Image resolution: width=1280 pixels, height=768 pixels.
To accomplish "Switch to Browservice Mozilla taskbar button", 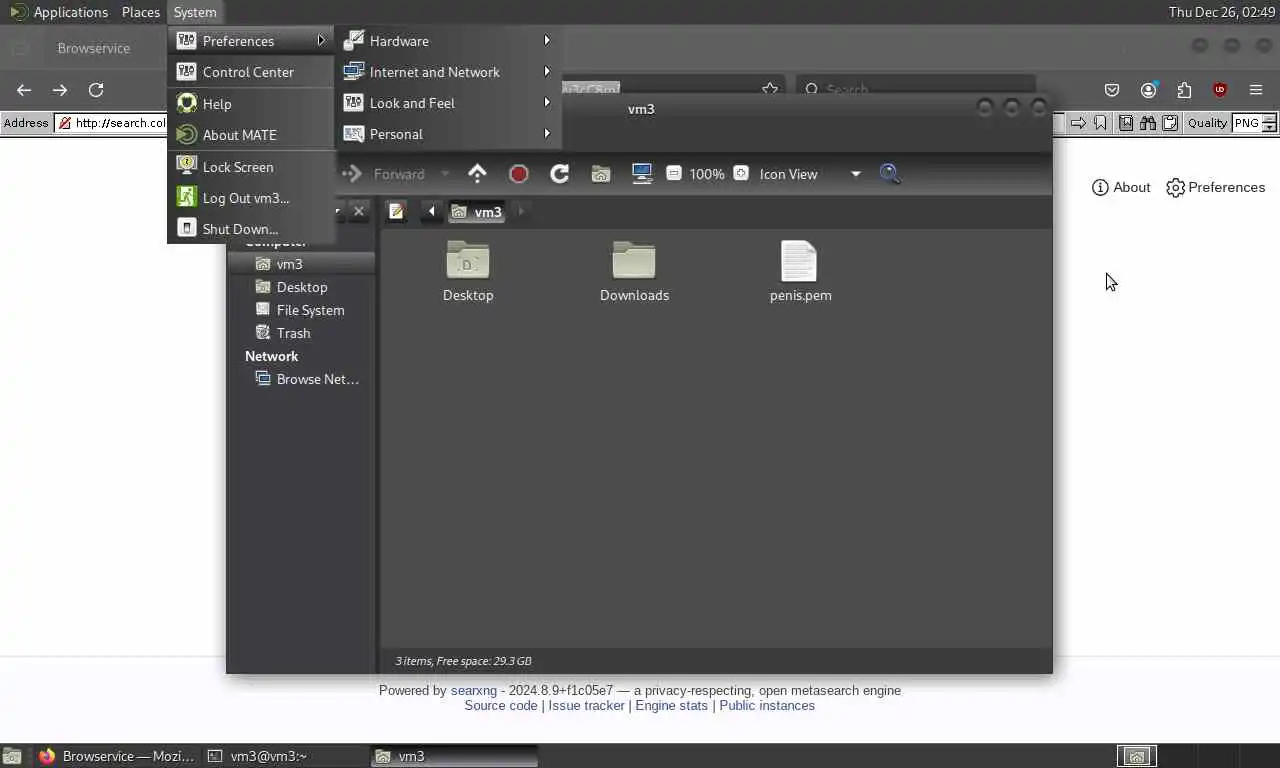I will click(x=116, y=756).
